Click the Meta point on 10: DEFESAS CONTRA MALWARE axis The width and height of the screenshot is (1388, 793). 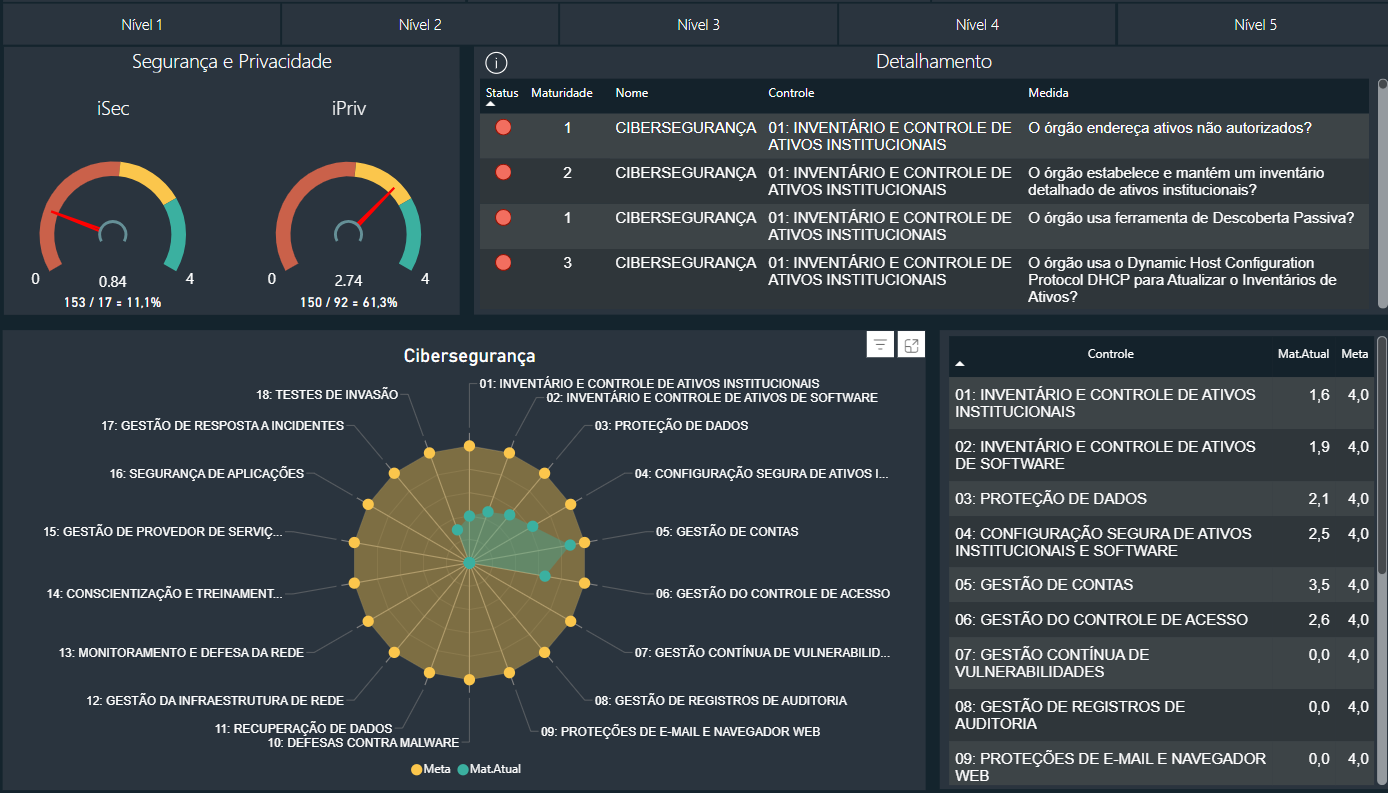469,679
